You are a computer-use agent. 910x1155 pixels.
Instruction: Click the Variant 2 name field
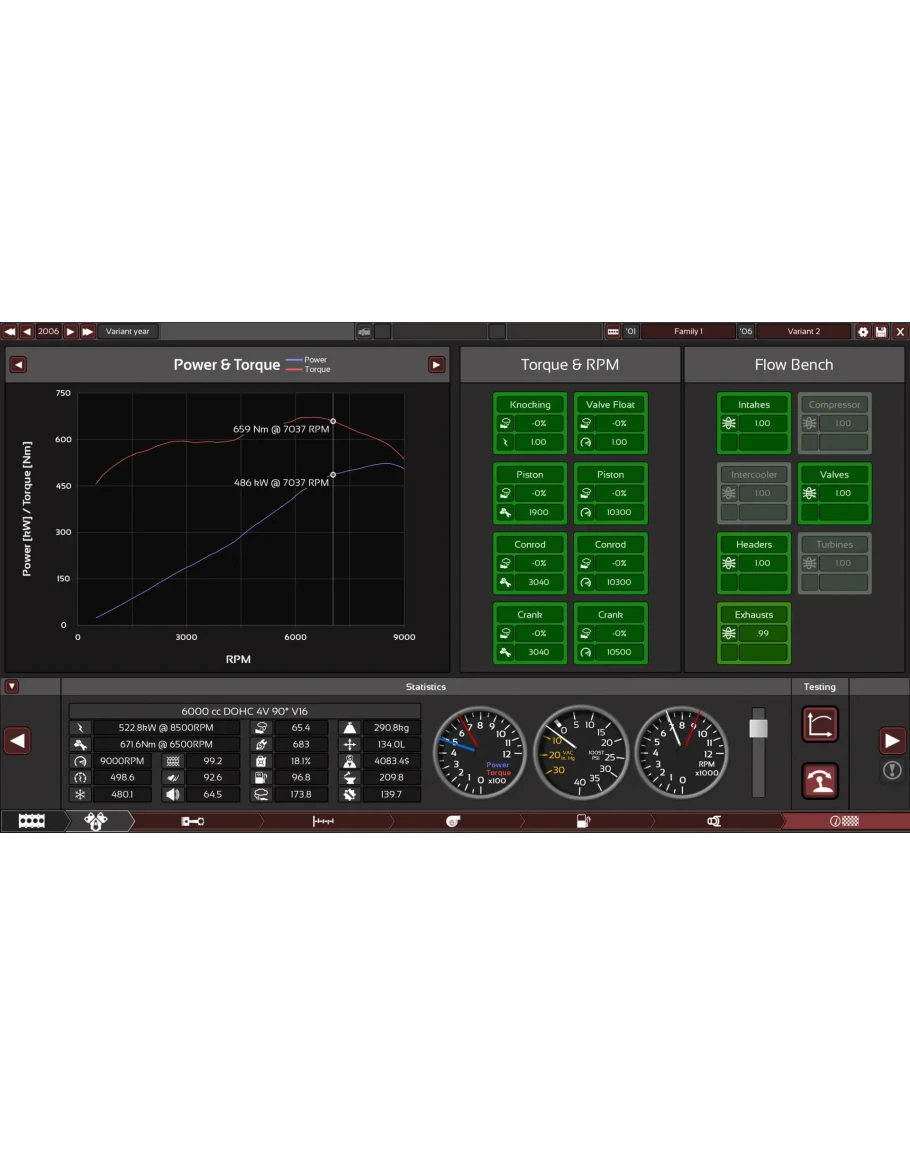(x=803, y=331)
